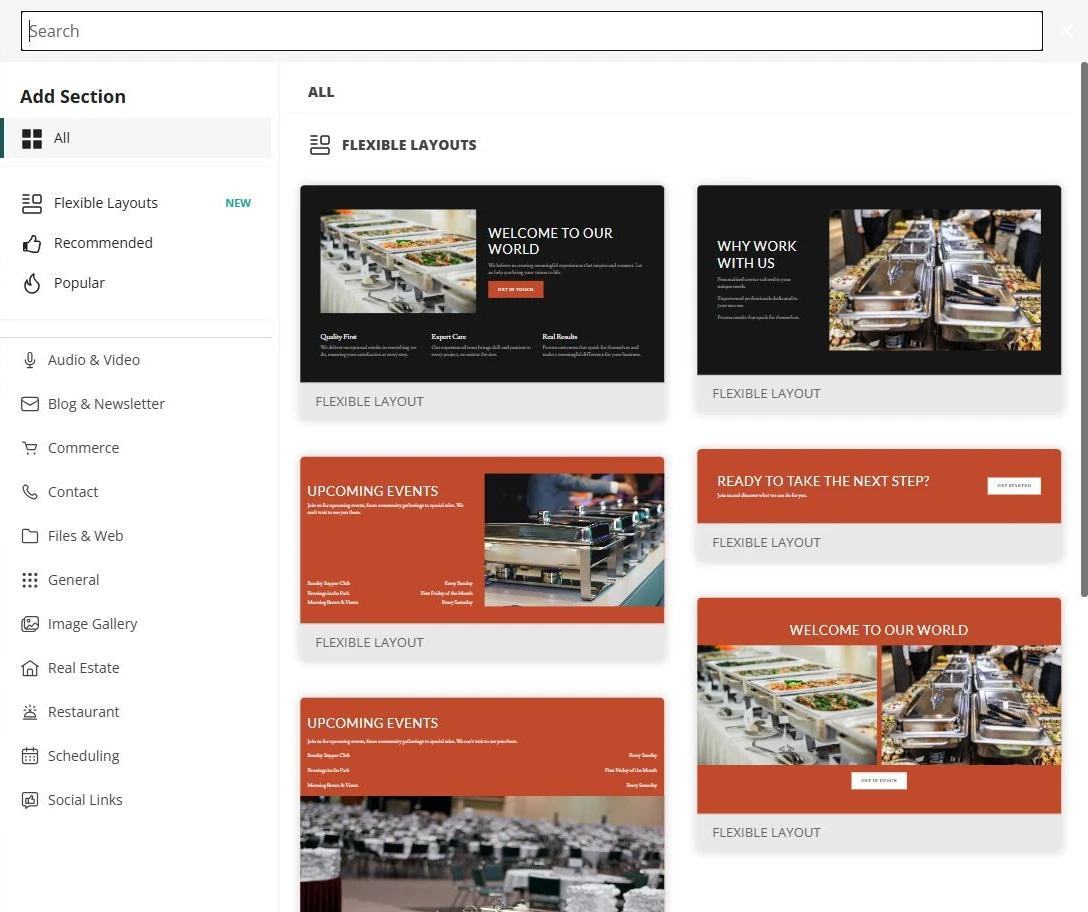Click Flexible Layout caption under side-image Upcoming Events
This screenshot has height=912, width=1088.
click(x=369, y=643)
